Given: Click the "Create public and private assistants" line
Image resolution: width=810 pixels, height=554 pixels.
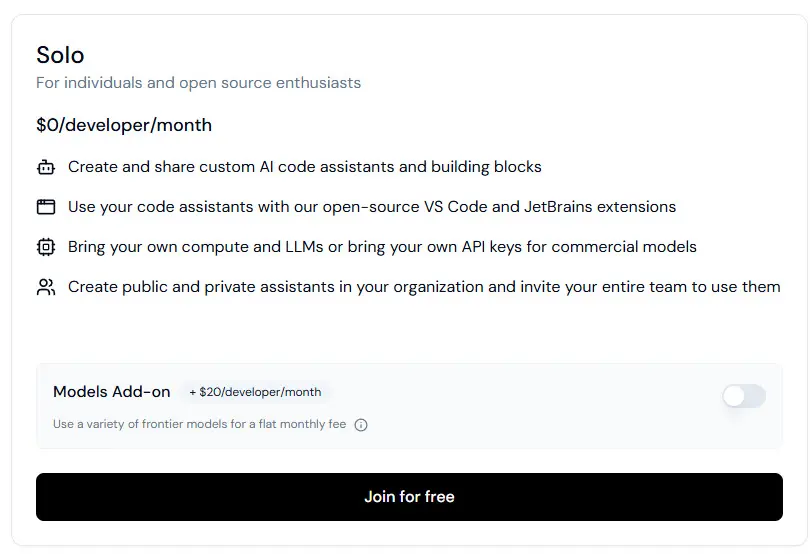Looking at the screenshot, I should click(423, 287).
